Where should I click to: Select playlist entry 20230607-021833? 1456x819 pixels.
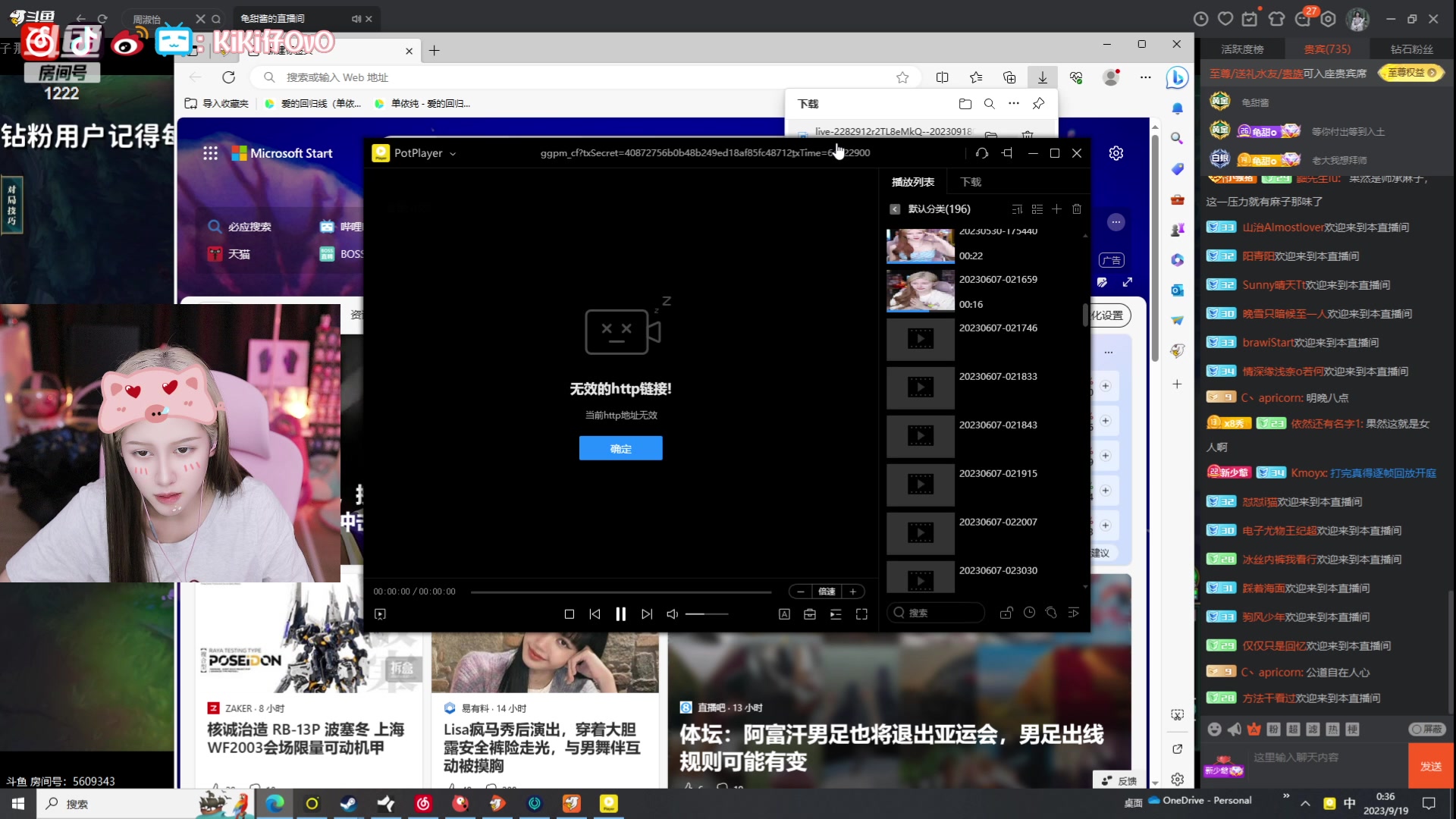point(984,388)
